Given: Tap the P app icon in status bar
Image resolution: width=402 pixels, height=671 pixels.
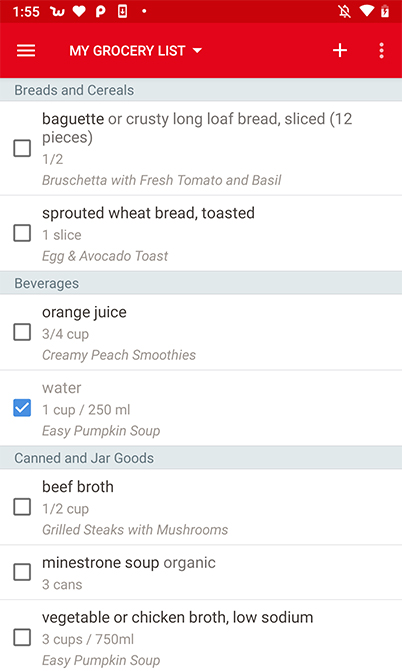Looking at the screenshot, I should tap(101, 12).
